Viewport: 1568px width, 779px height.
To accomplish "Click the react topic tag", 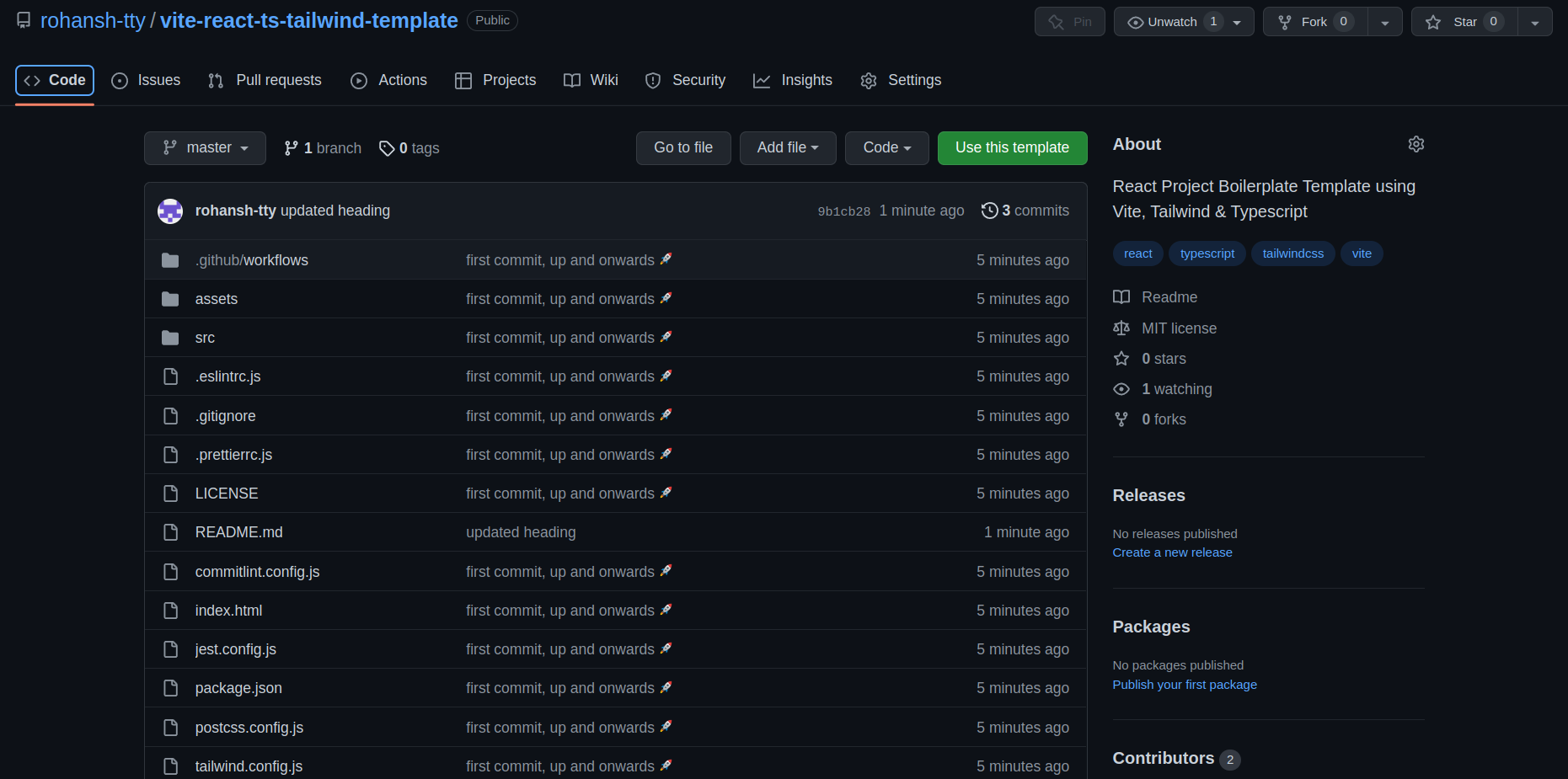I will 1138,253.
